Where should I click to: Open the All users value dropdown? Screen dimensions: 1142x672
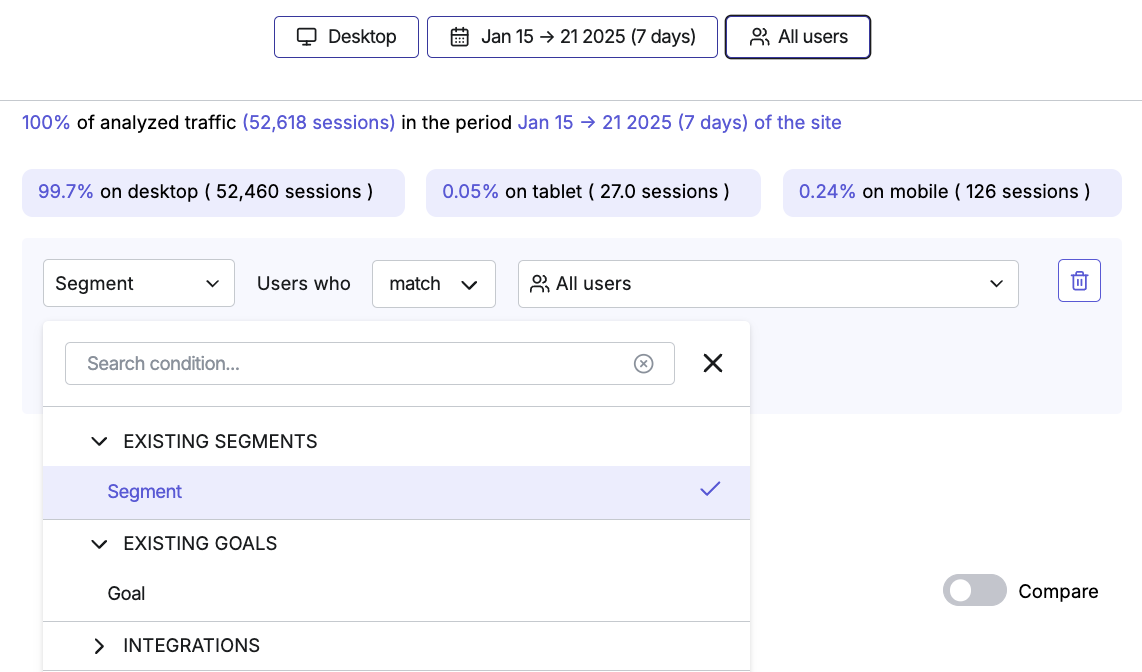768,284
